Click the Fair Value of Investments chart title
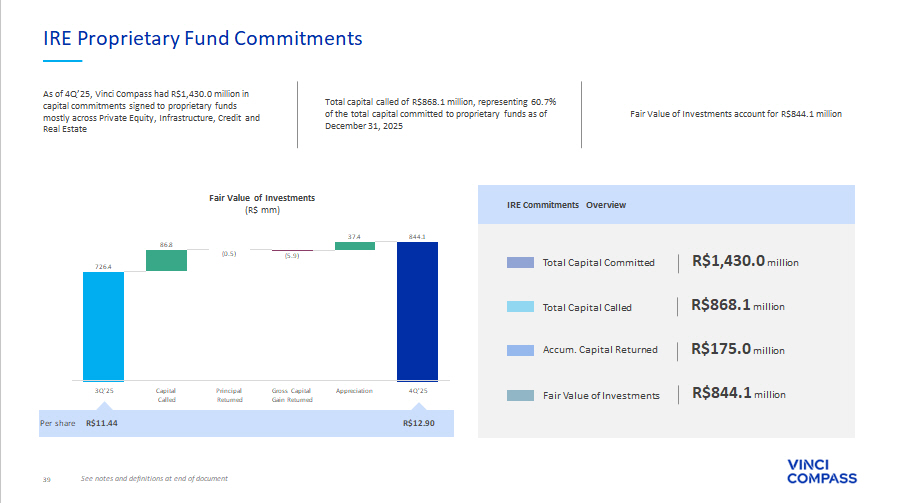 pyautogui.click(x=262, y=198)
